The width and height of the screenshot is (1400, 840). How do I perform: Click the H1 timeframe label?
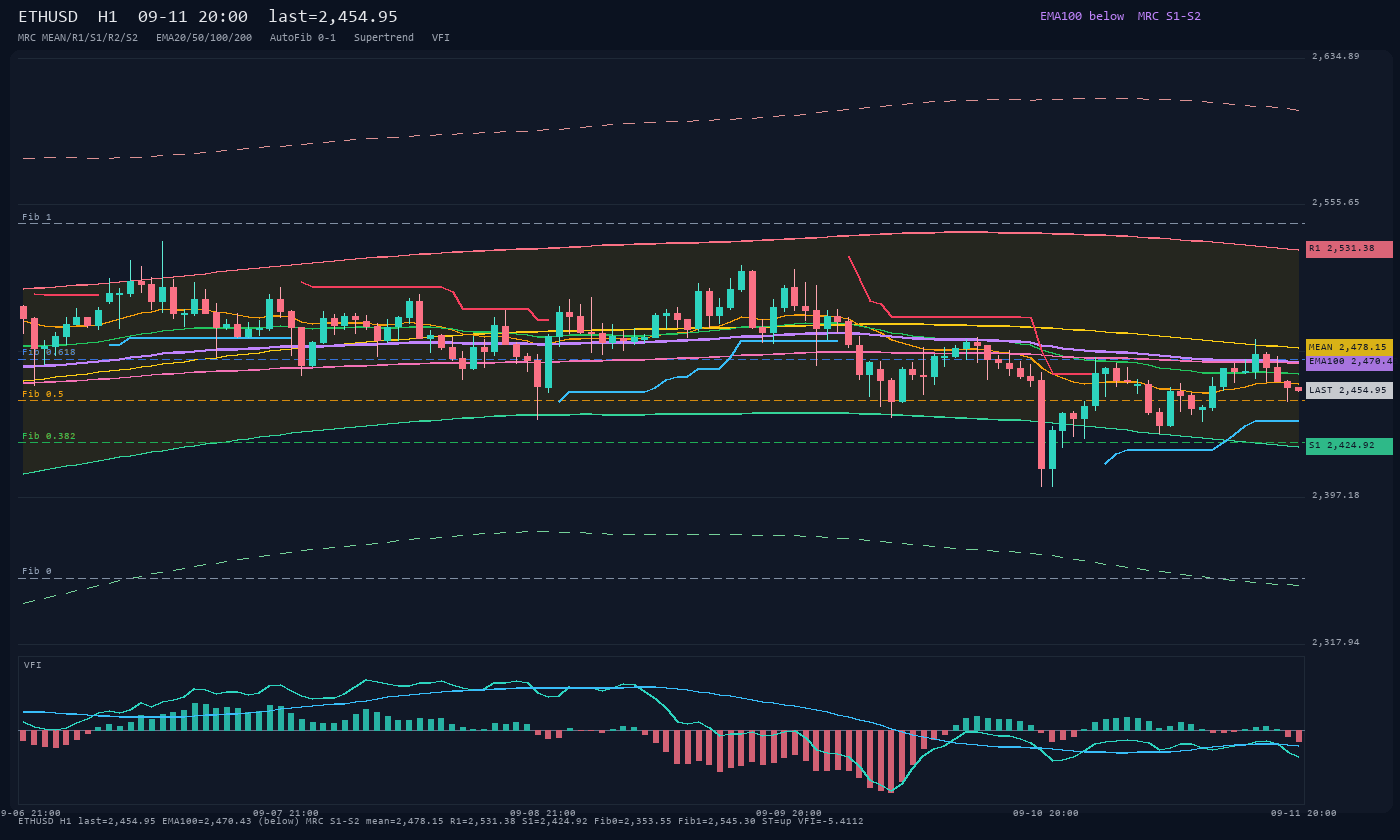click(x=108, y=17)
